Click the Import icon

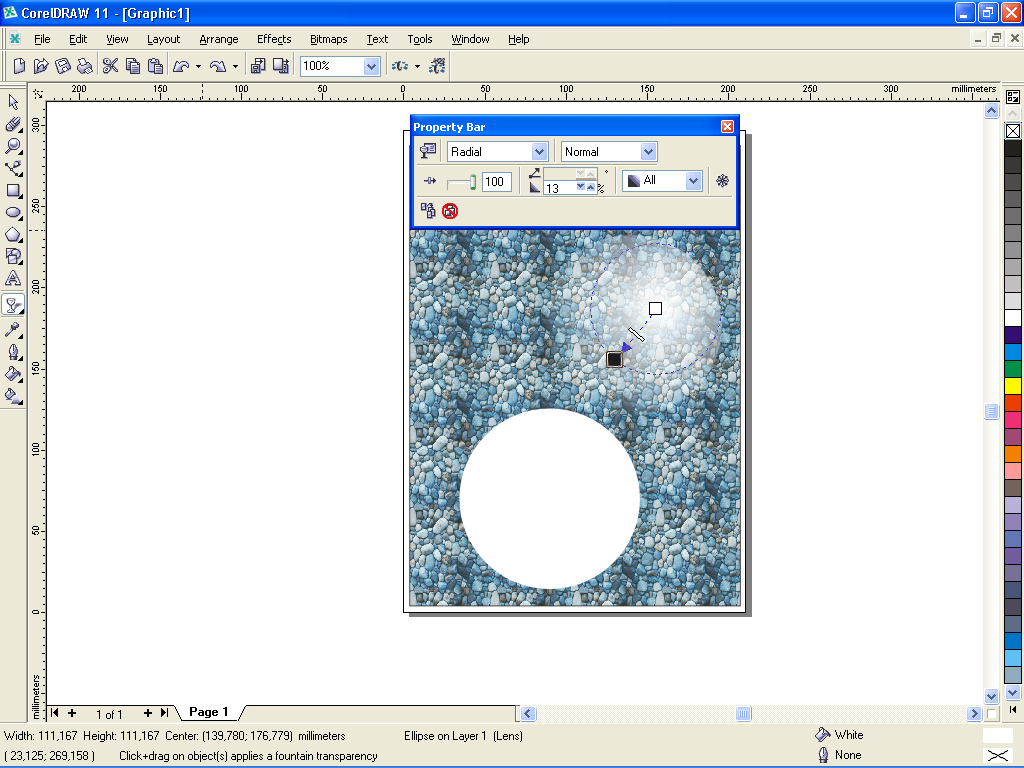[259, 66]
